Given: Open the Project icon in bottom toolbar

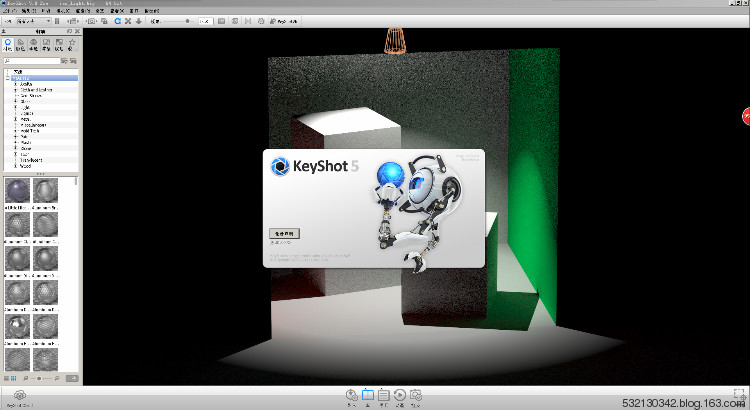Looking at the screenshot, I should pos(384,397).
